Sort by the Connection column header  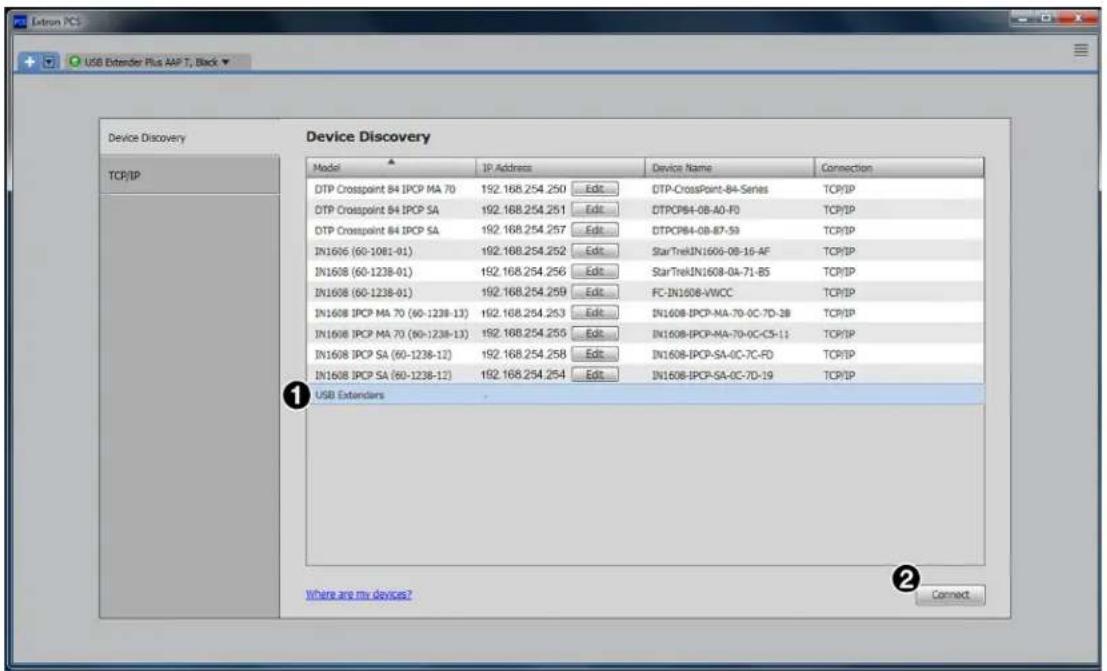point(899,168)
